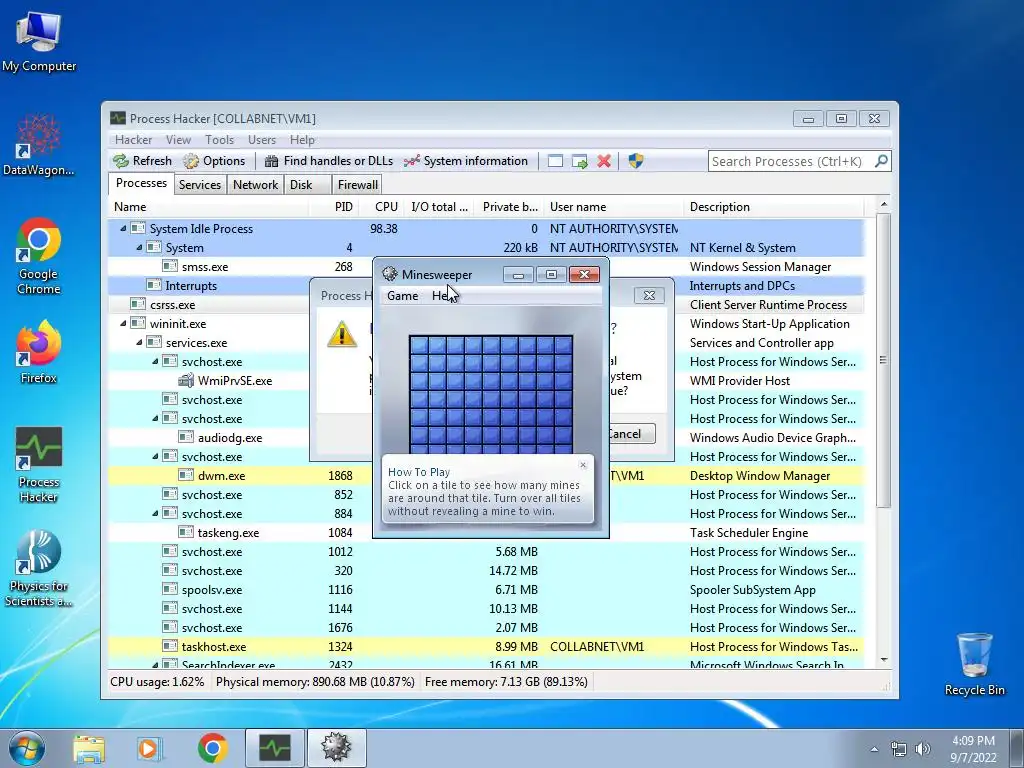1024x768 pixels.
Task: Switch to the Services tab
Action: 200,185
